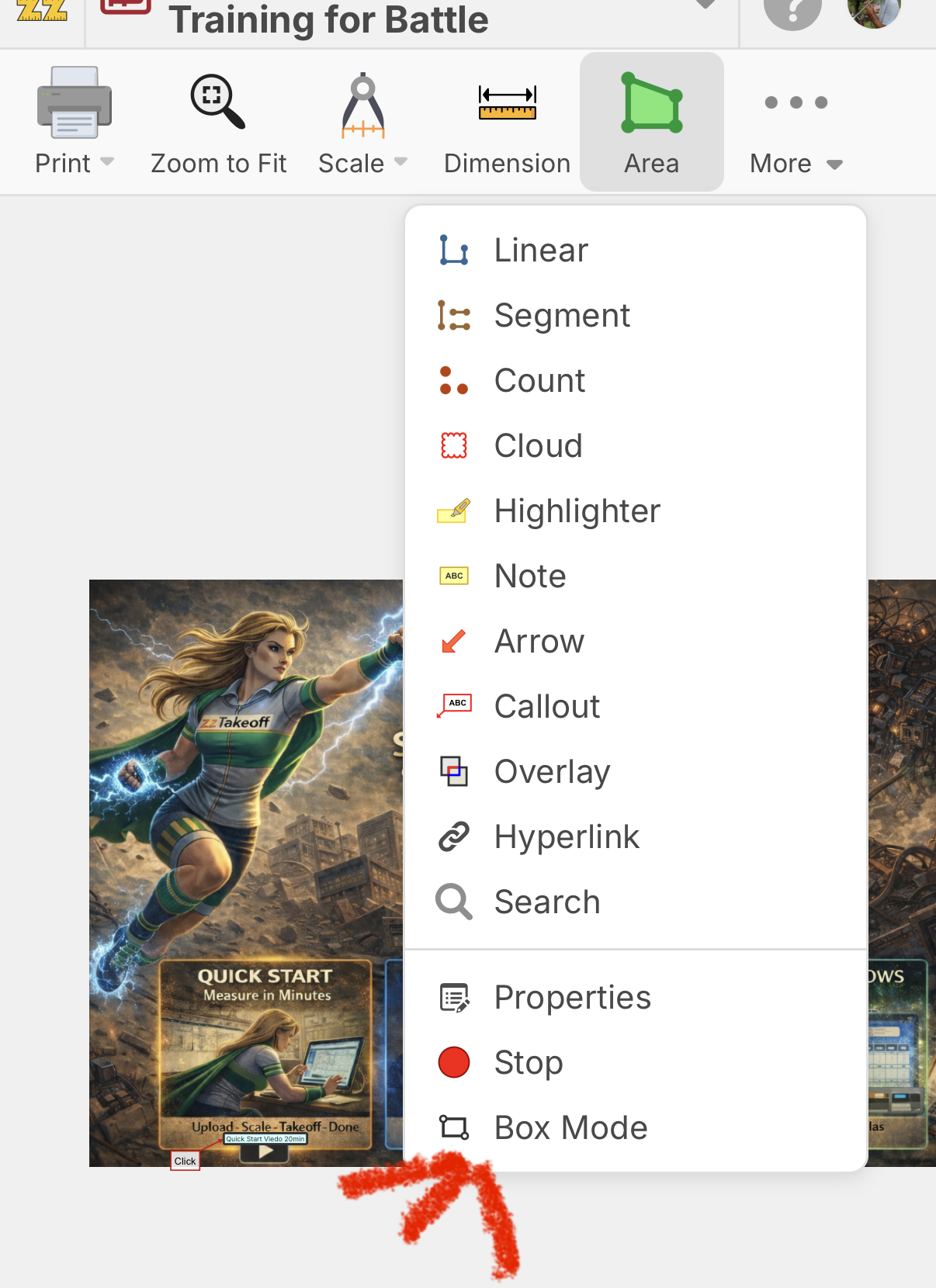Select Note from the More menu
The image size is (936, 1288).
point(530,576)
